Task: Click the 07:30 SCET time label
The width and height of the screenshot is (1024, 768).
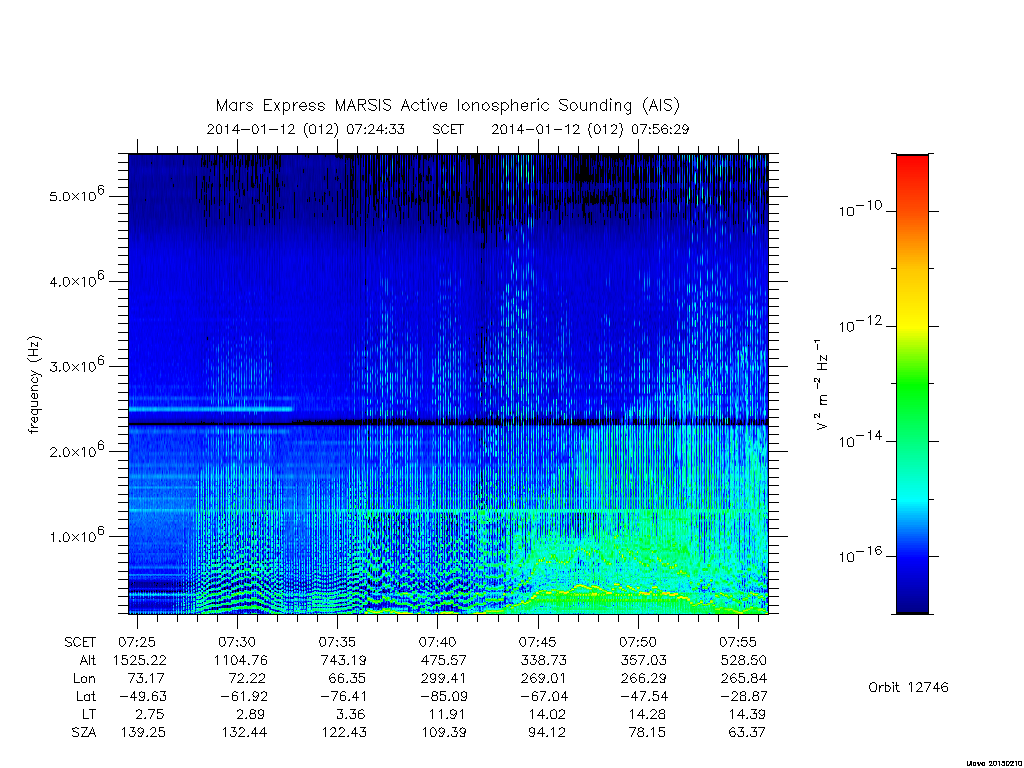Action: click(x=237, y=642)
